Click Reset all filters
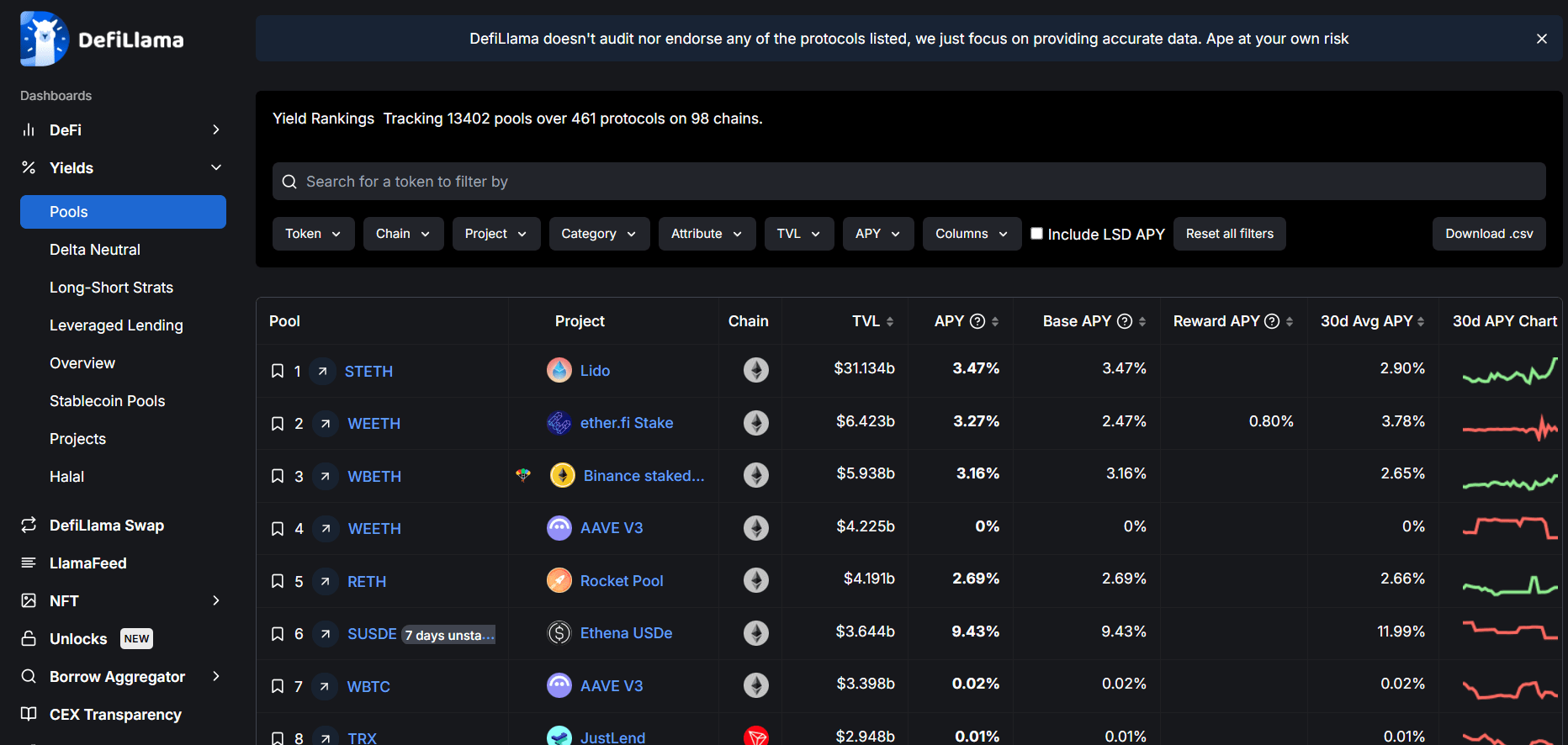This screenshot has width=1568, height=745. point(1229,234)
